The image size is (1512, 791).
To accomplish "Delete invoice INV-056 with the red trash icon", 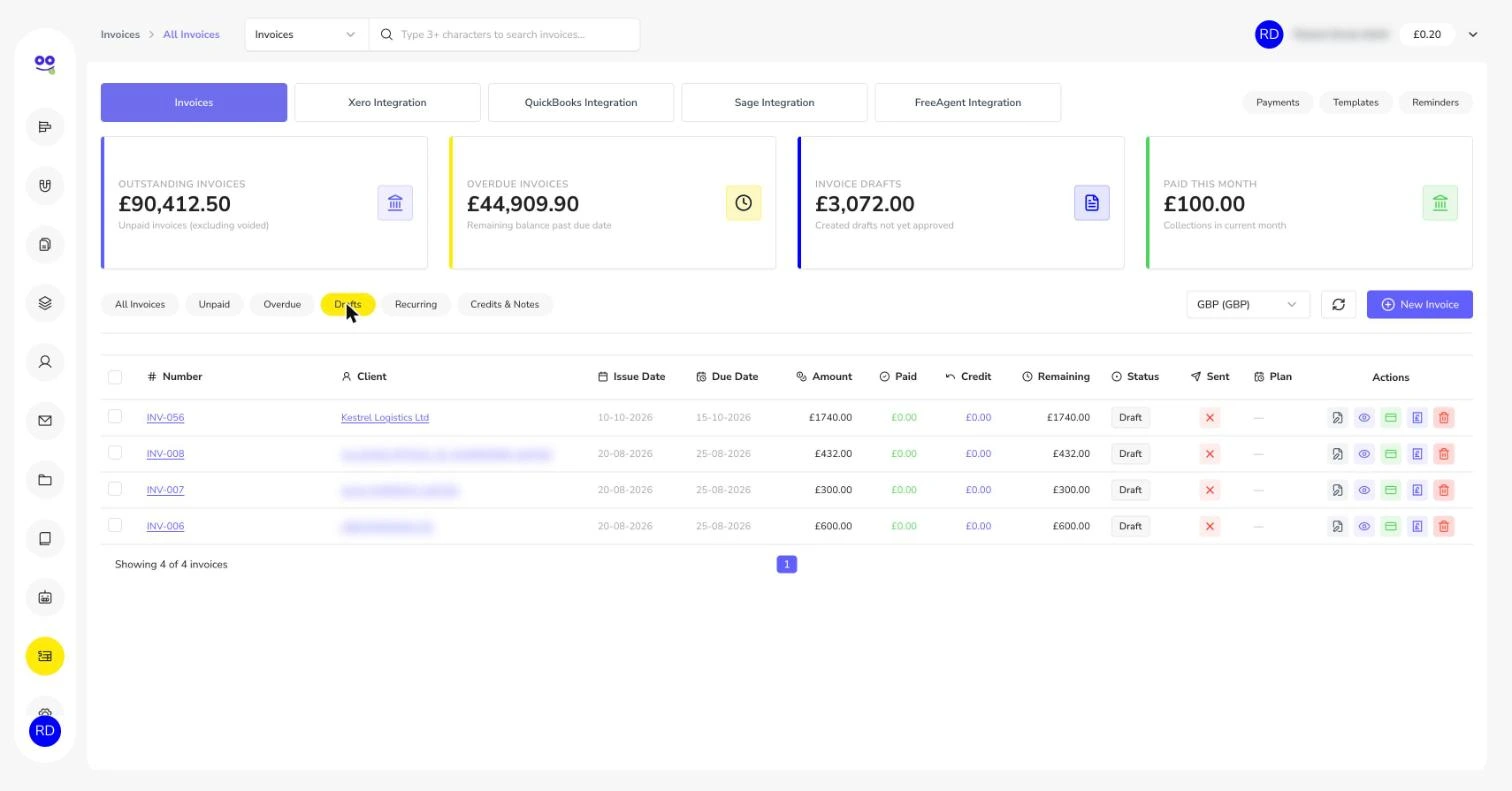I will click(x=1443, y=418).
